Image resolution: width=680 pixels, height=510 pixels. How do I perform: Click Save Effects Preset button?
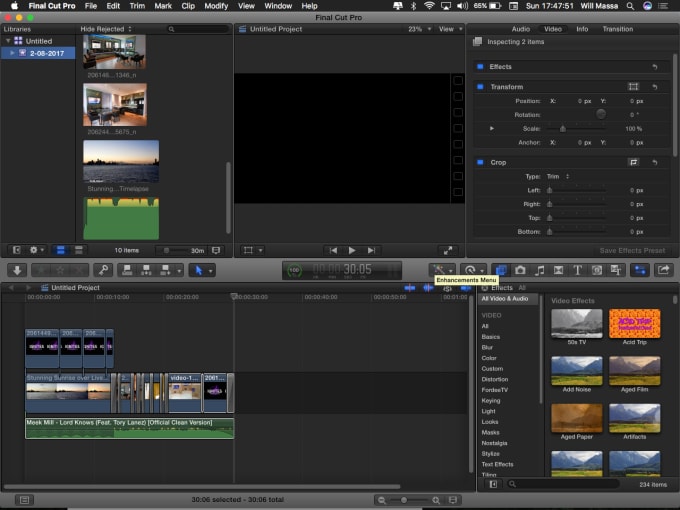pyautogui.click(x=632, y=250)
